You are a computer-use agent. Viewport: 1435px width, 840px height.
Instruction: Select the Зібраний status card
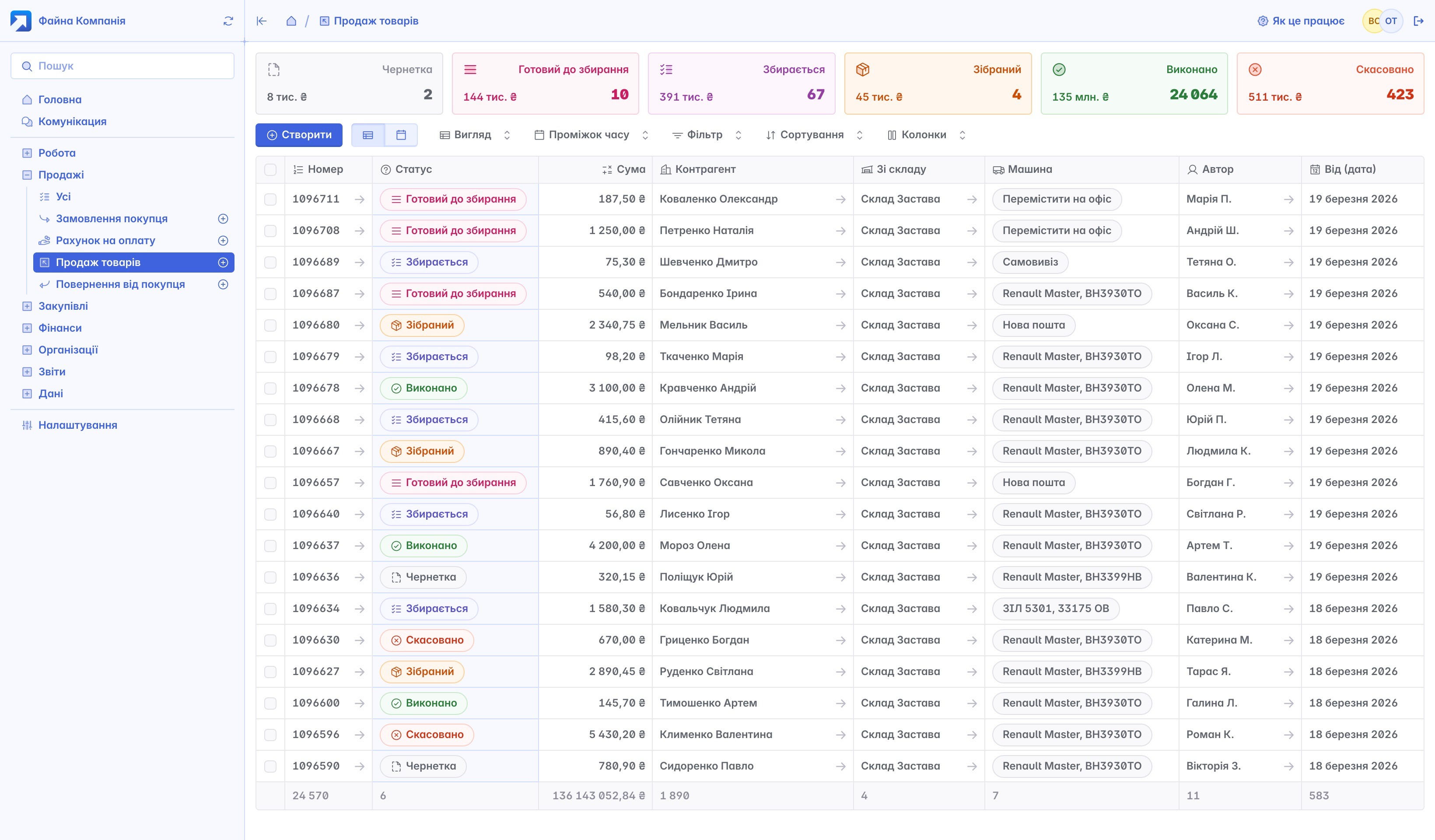[x=937, y=83]
